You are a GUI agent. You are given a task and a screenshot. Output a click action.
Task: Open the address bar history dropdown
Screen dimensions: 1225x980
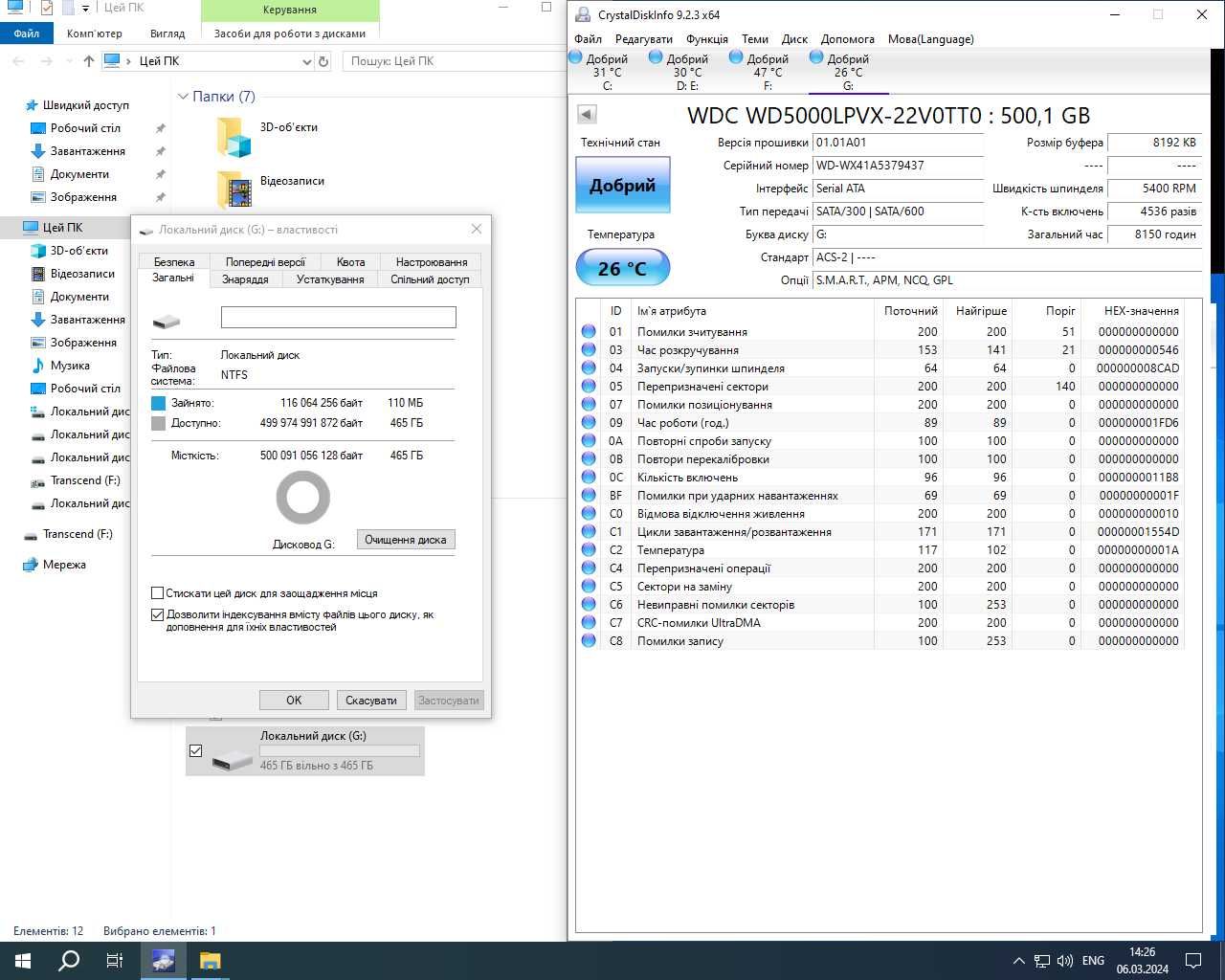(x=306, y=61)
